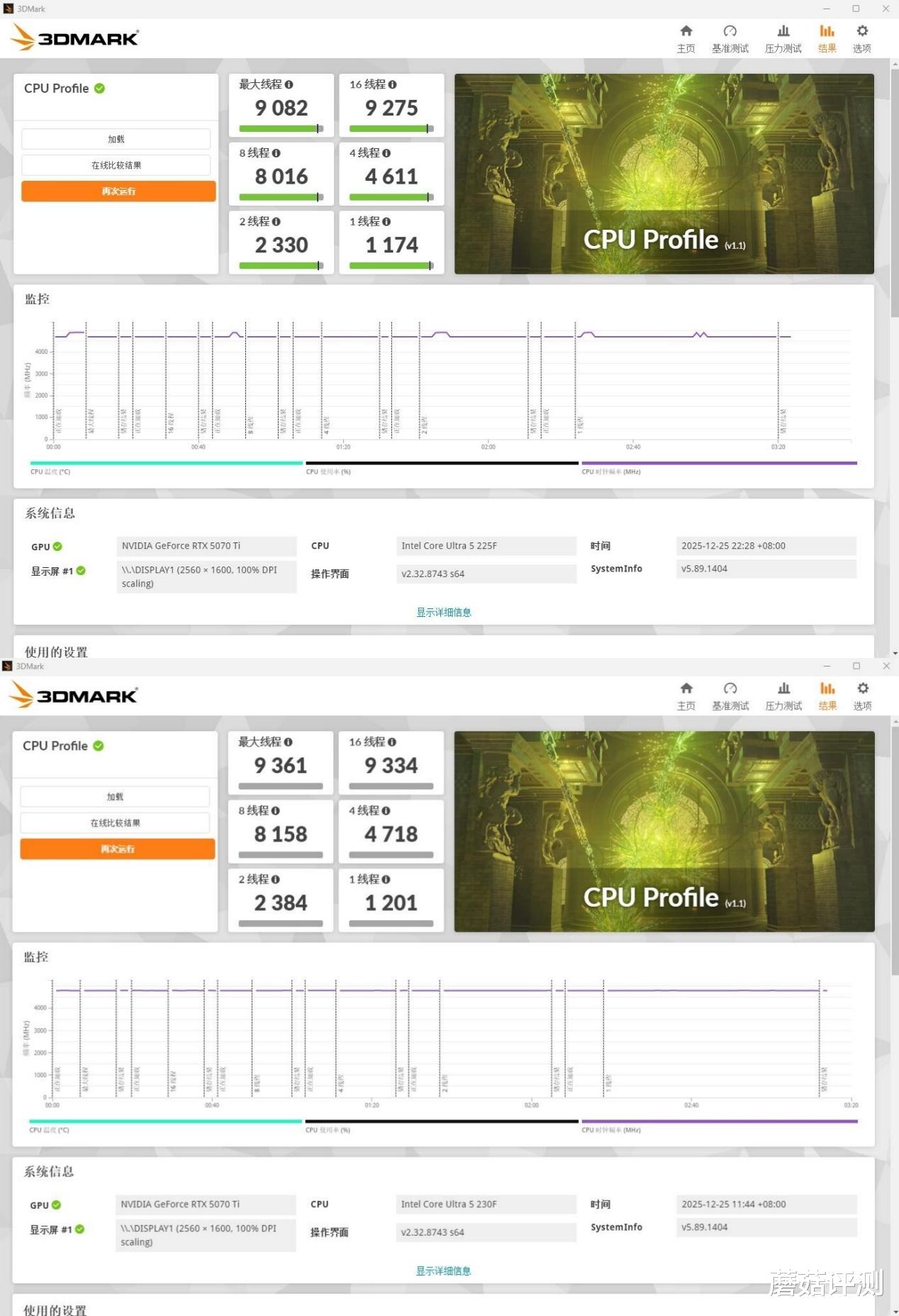This screenshot has width=899, height=1316.
Task: Select 操作界面 v2.32.8743 s64 in 225F window
Action: (486, 574)
